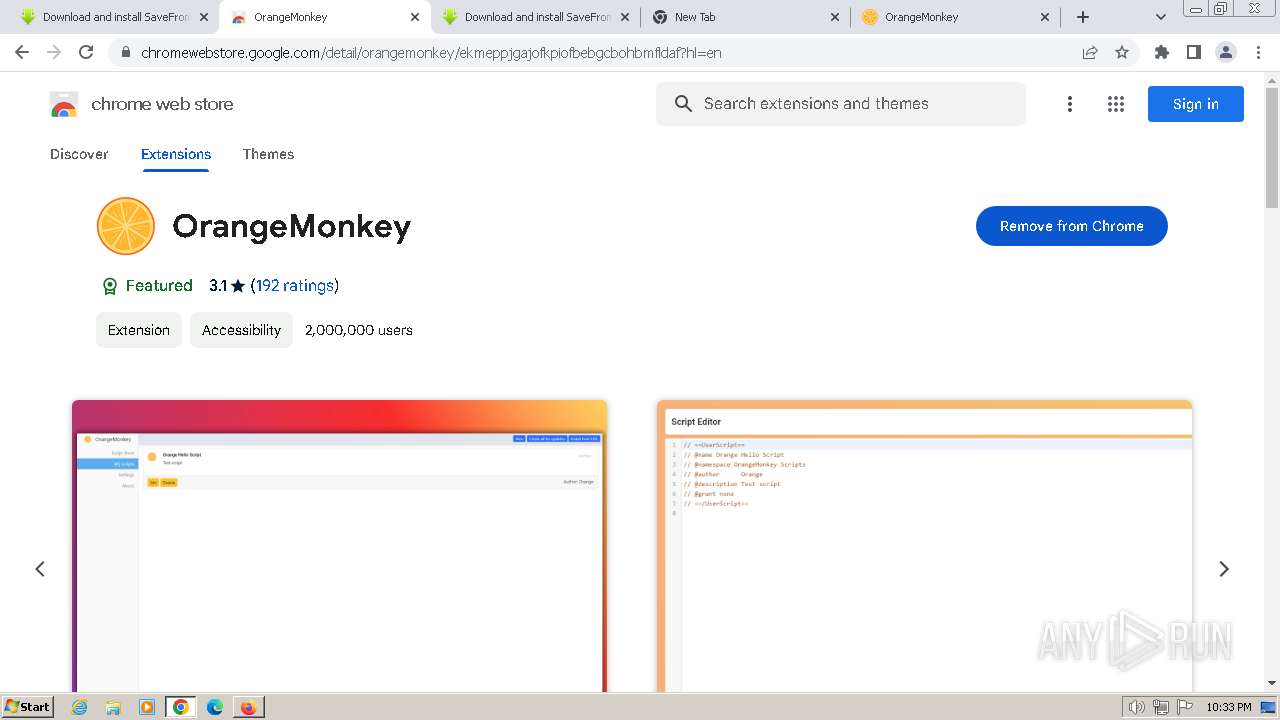Open the Chrome profile avatar icon
This screenshot has height=720, width=1280.
coord(1225,52)
